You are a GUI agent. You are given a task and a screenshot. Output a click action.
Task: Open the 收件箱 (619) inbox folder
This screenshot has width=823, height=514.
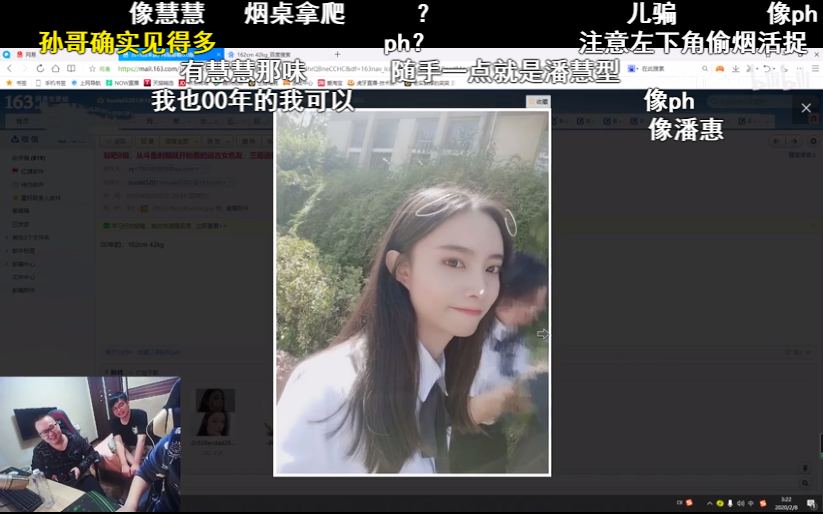[x=29, y=158]
